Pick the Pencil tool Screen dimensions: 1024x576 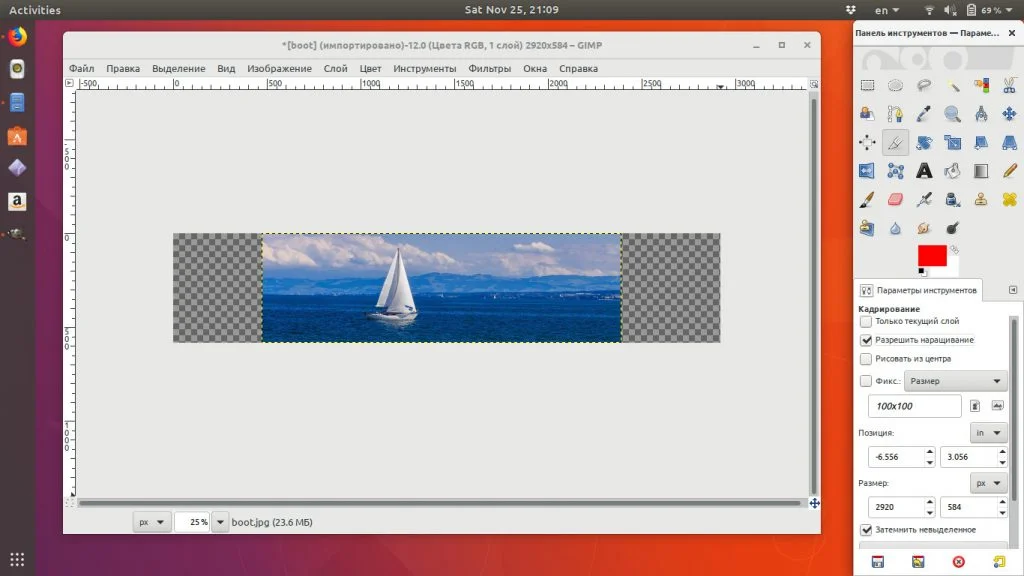click(x=1010, y=171)
